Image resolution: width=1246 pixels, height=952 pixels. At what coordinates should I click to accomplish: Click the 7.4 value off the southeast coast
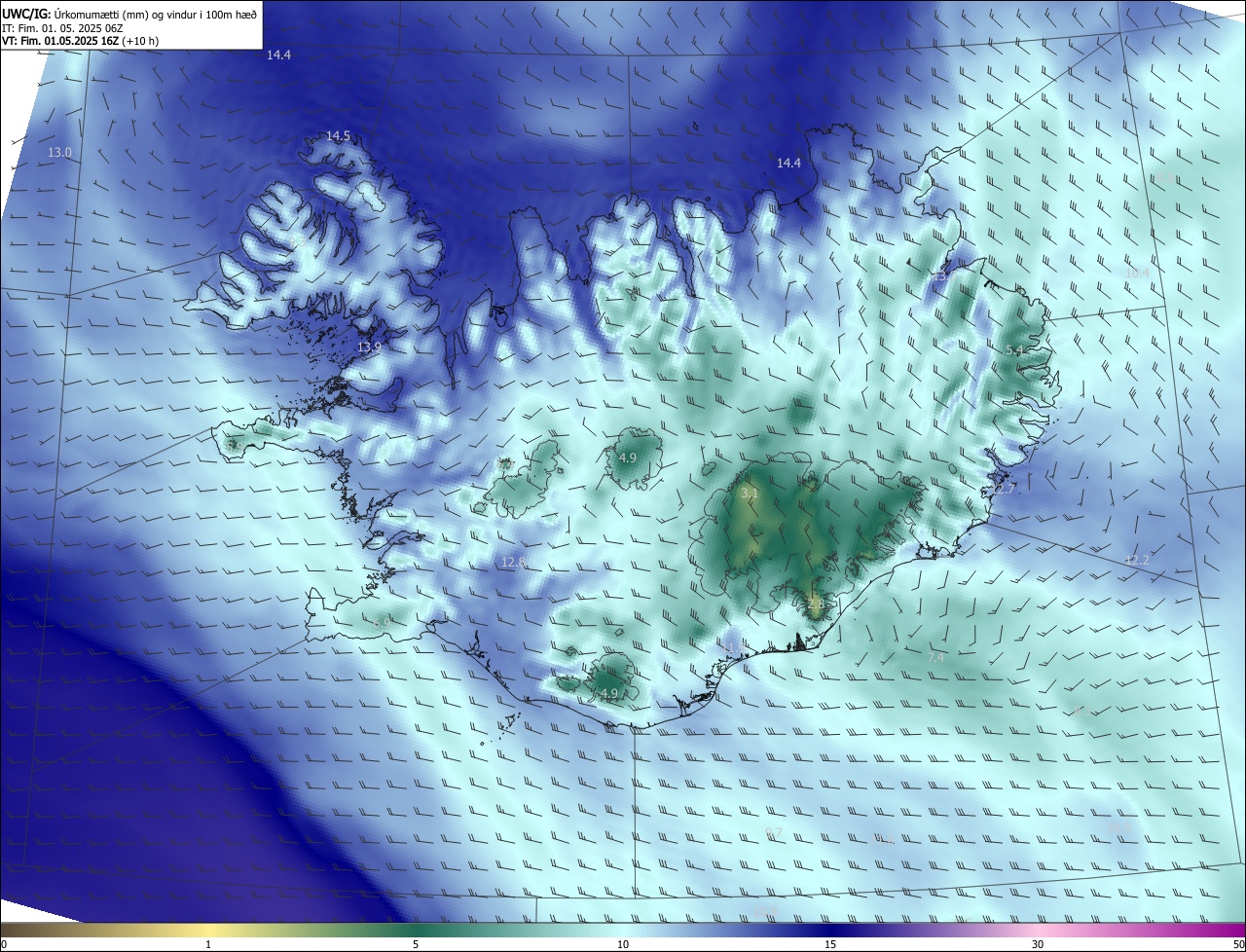pyautogui.click(x=935, y=659)
